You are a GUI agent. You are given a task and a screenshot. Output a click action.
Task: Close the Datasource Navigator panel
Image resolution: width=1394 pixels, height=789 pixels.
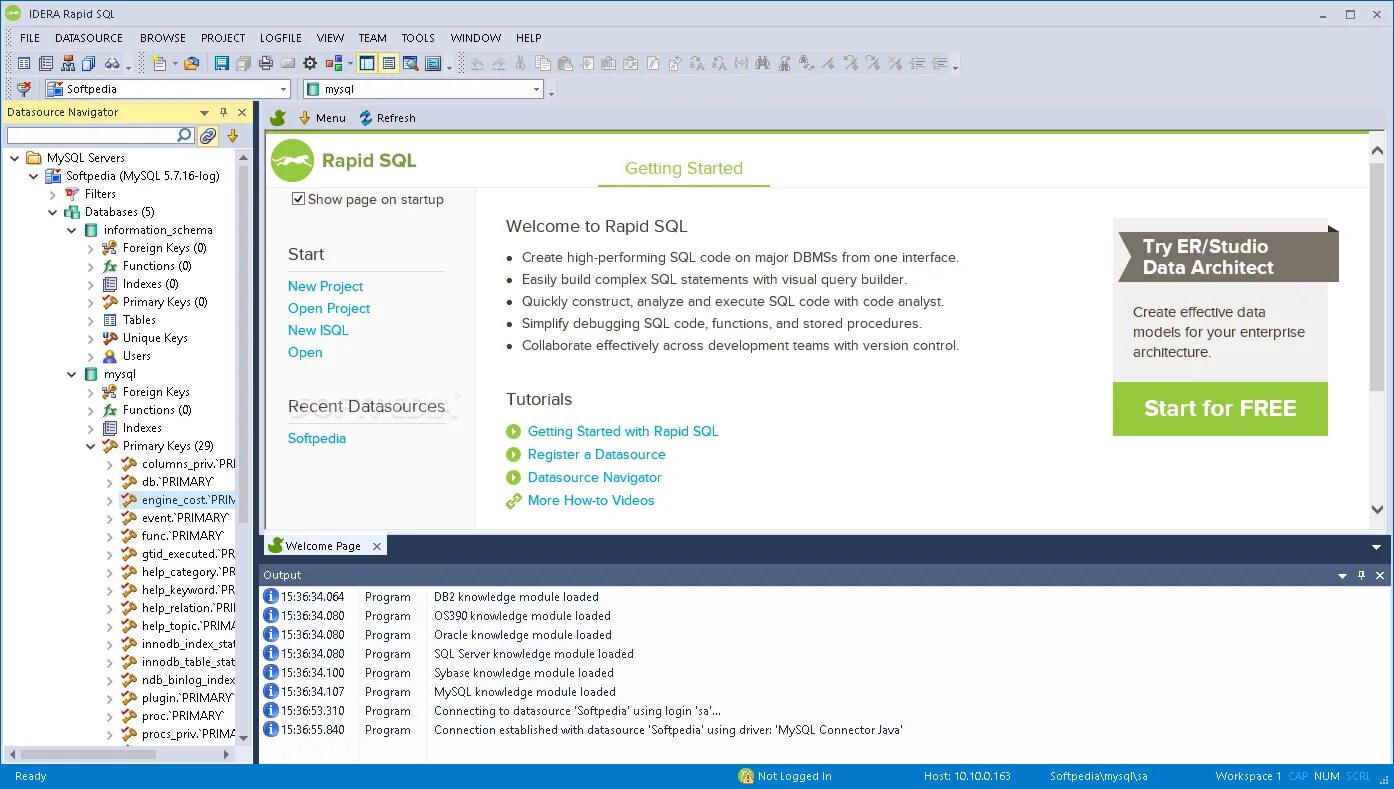click(x=241, y=113)
